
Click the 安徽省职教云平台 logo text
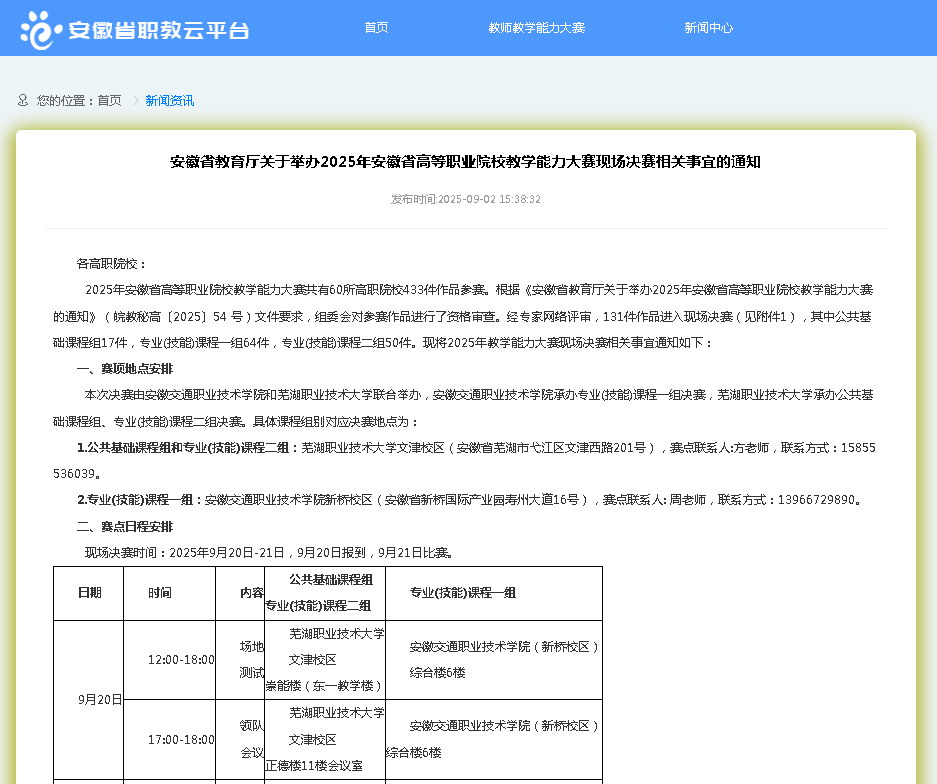pyautogui.click(x=158, y=30)
